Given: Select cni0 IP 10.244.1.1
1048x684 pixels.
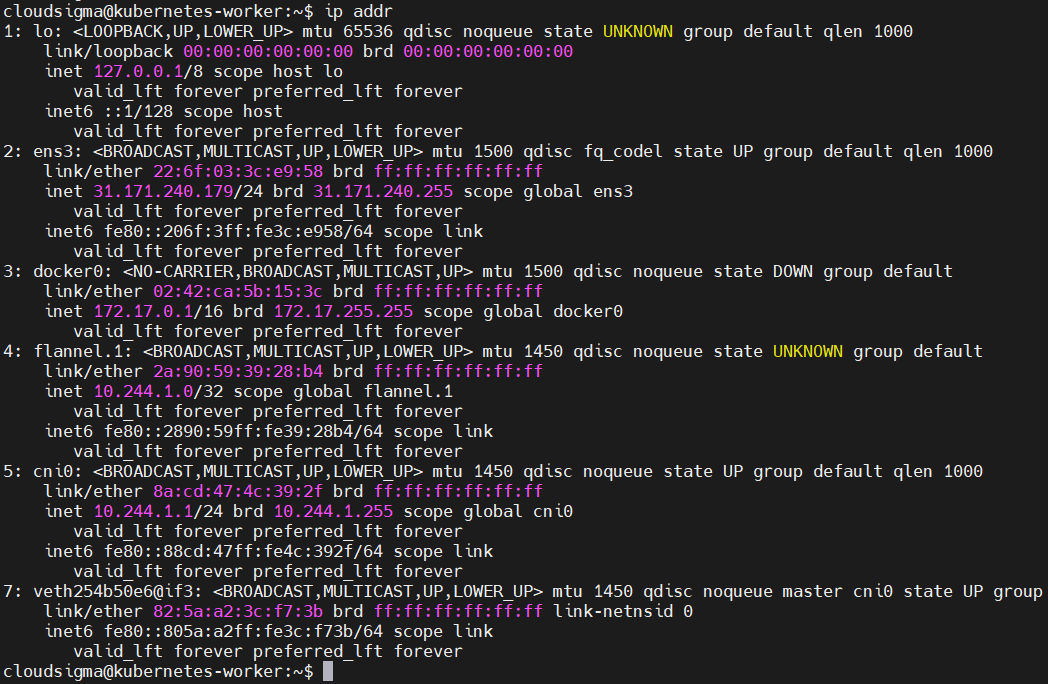Looking at the screenshot, I should (143, 512).
